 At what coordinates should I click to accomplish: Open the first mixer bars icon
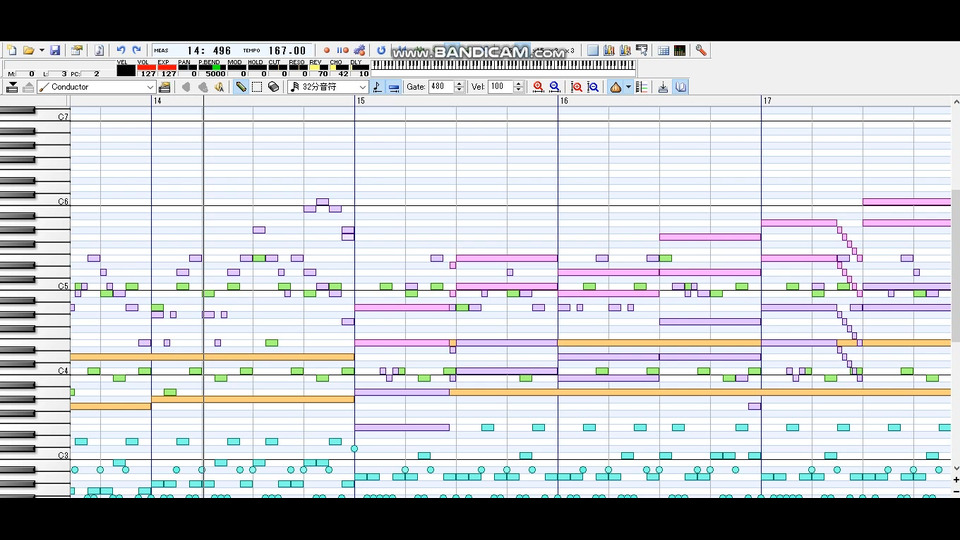(x=609, y=50)
